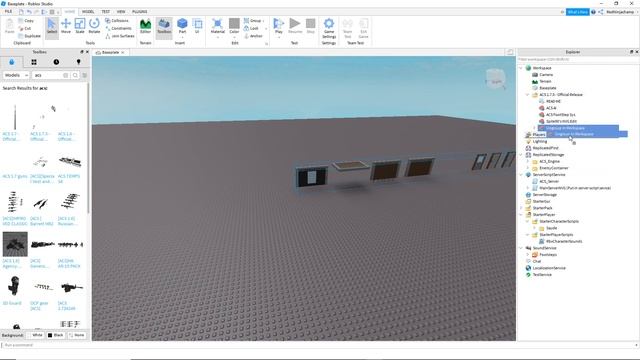Screen dimensions: 640x360
Task: Run the Toolbox search
Action: tap(75, 75)
